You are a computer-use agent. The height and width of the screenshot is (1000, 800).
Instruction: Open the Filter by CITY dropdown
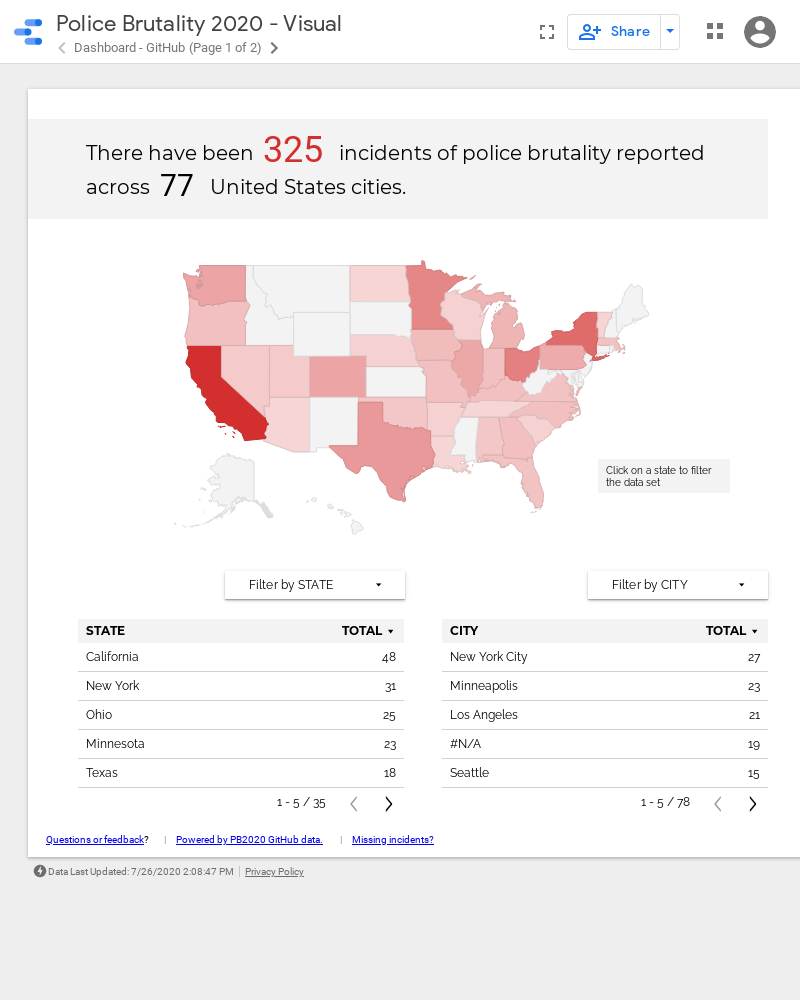tap(678, 585)
